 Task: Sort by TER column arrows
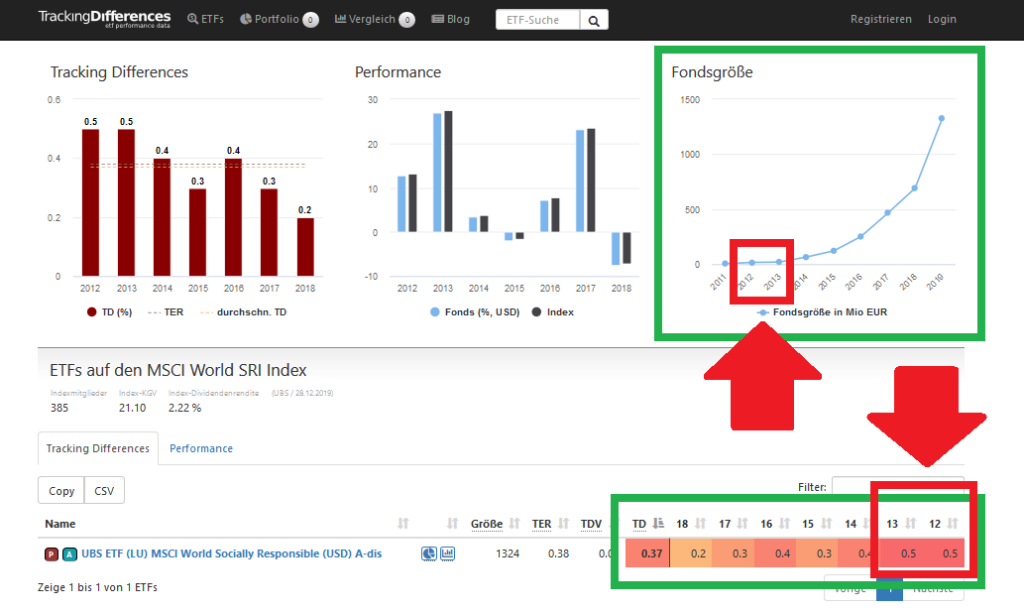pyautogui.click(x=564, y=524)
